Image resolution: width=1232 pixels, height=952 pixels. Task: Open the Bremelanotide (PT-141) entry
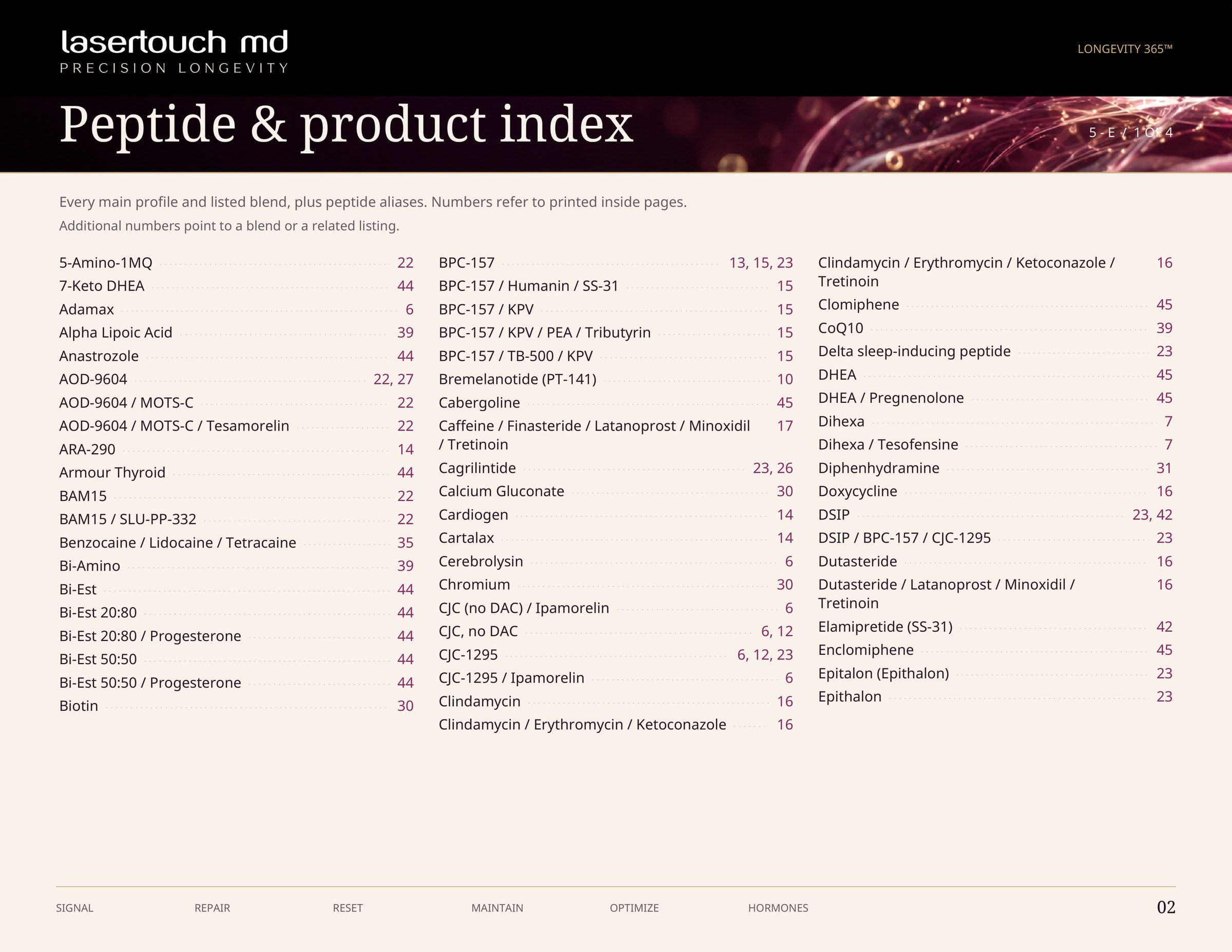tap(616, 379)
